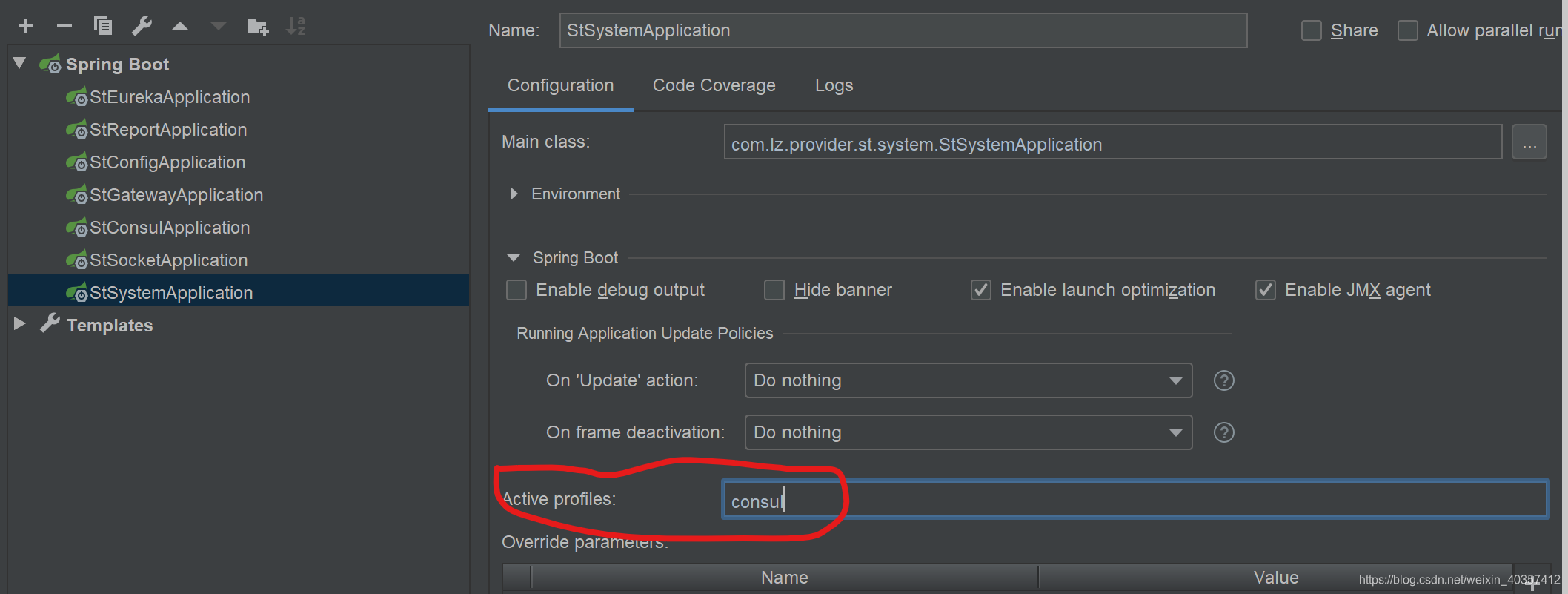Viewport: 1568px width, 594px height.
Task: Click the Name column header in override parameters
Action: (785, 578)
